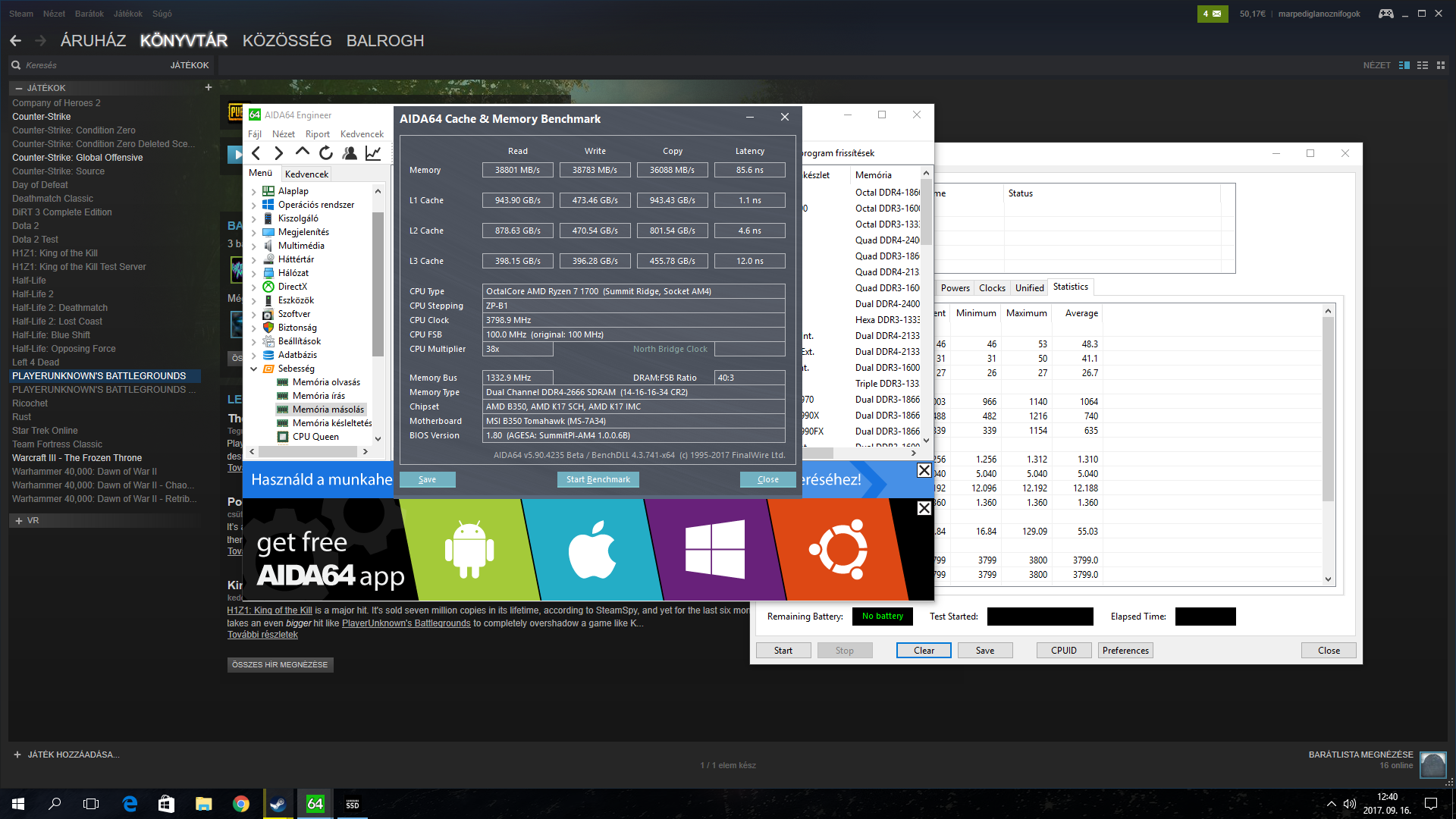Viewport: 1456px width, 819px height.
Task: Click Android logo in AIDA64 ad
Action: (x=469, y=550)
